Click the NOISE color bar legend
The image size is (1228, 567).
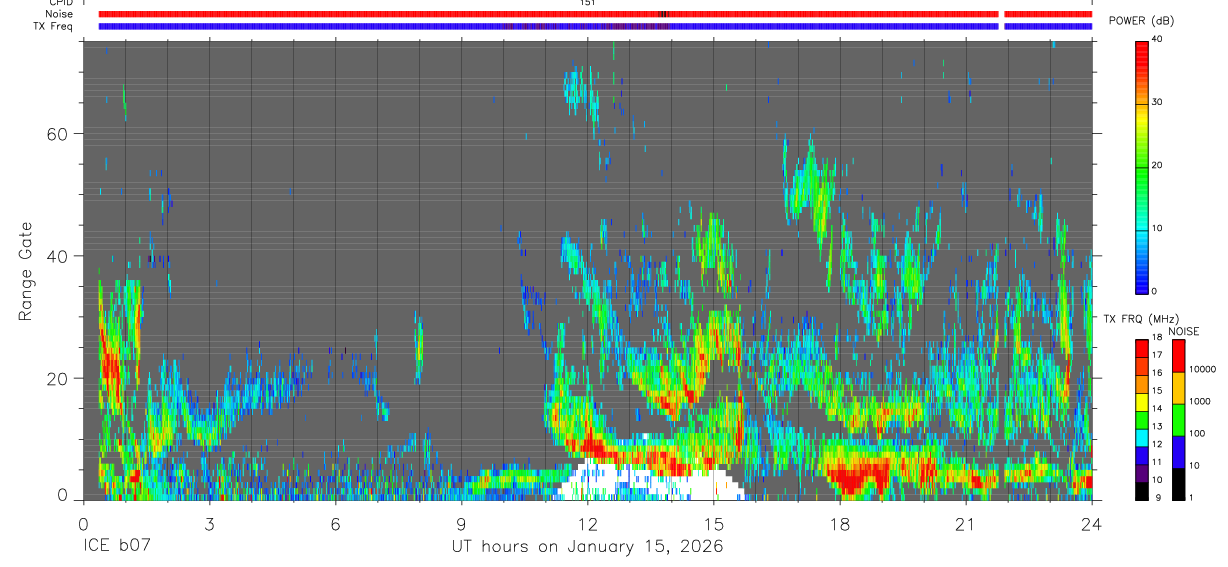(1177, 419)
